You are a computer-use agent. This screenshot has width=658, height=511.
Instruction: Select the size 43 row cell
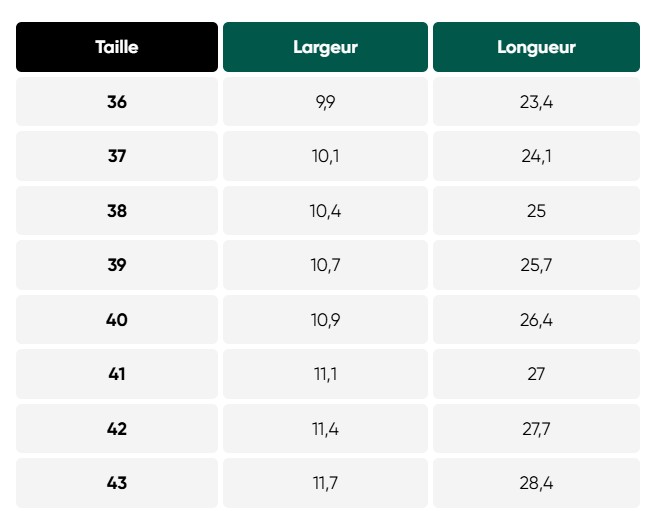point(117,483)
